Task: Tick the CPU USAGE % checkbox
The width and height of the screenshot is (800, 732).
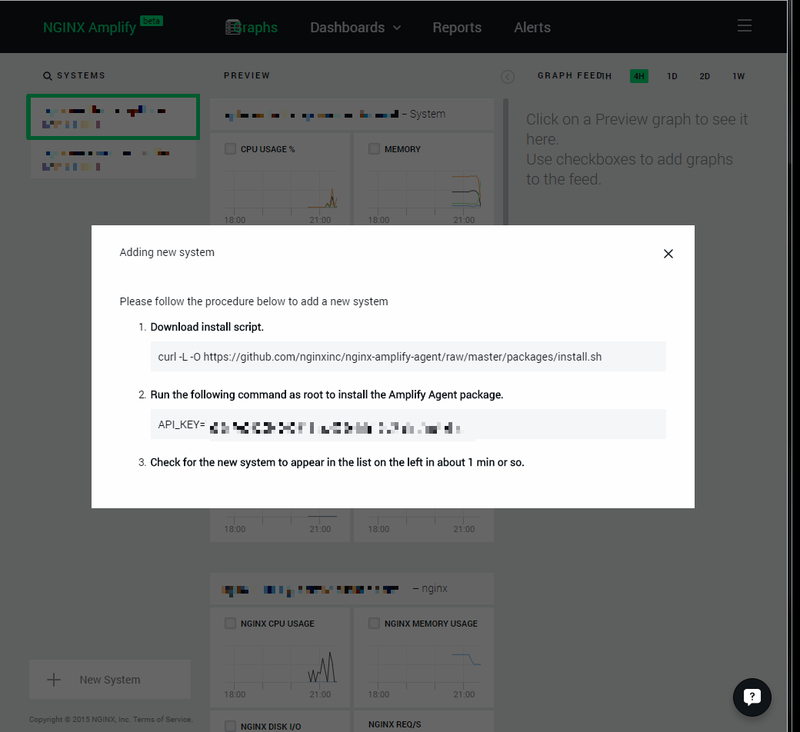Action: (230, 149)
